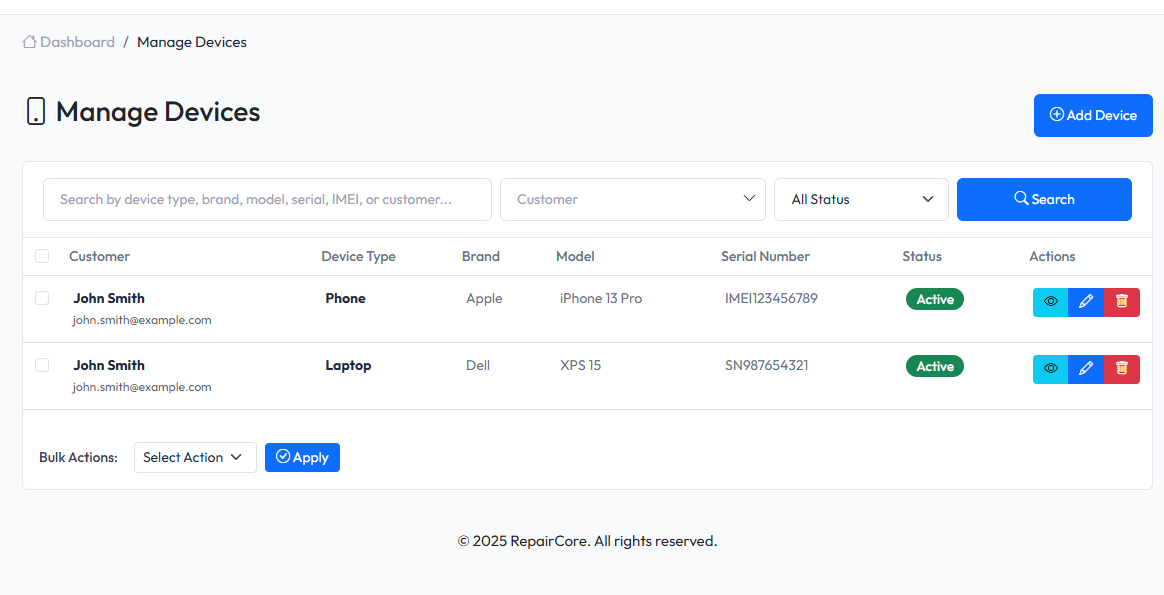Toggle the select-all checkbox in table header
The height and width of the screenshot is (595, 1164).
pos(42,256)
